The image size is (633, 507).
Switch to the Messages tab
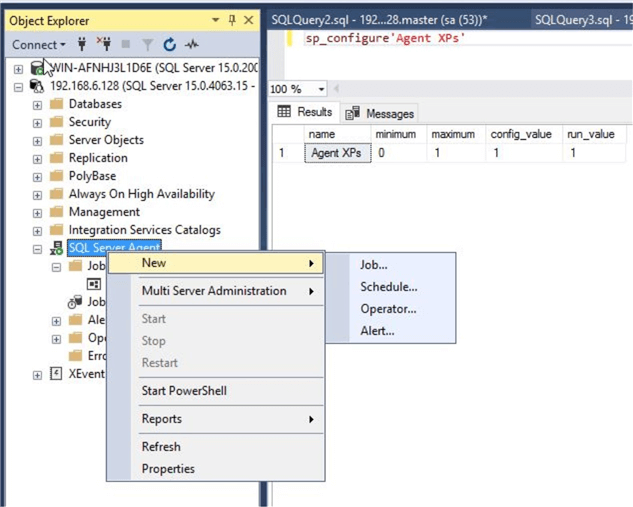[380, 113]
